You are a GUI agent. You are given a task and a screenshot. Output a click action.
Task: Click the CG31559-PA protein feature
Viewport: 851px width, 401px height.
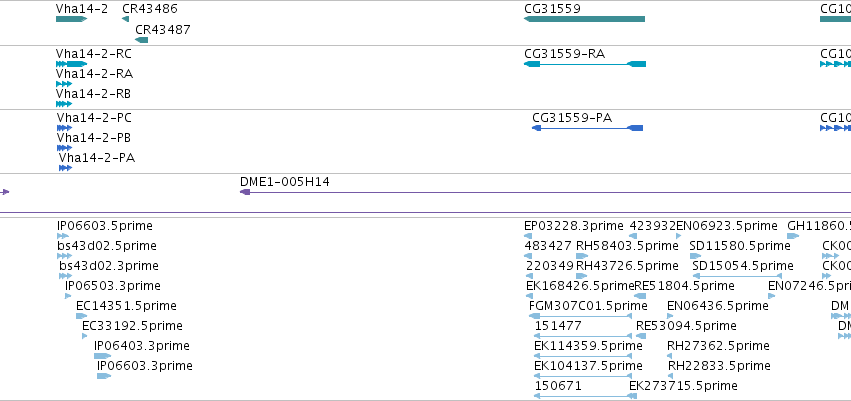point(588,128)
